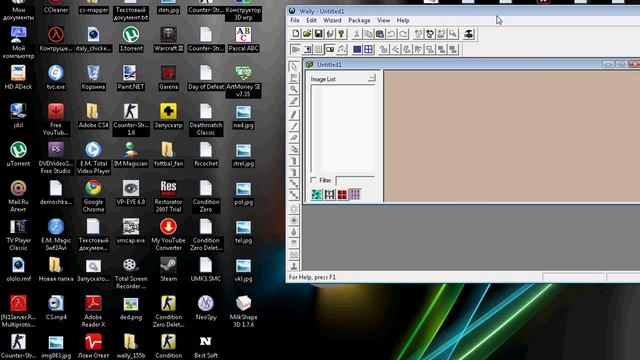Click the empty Image List box
640x360 pixels.
[343, 129]
